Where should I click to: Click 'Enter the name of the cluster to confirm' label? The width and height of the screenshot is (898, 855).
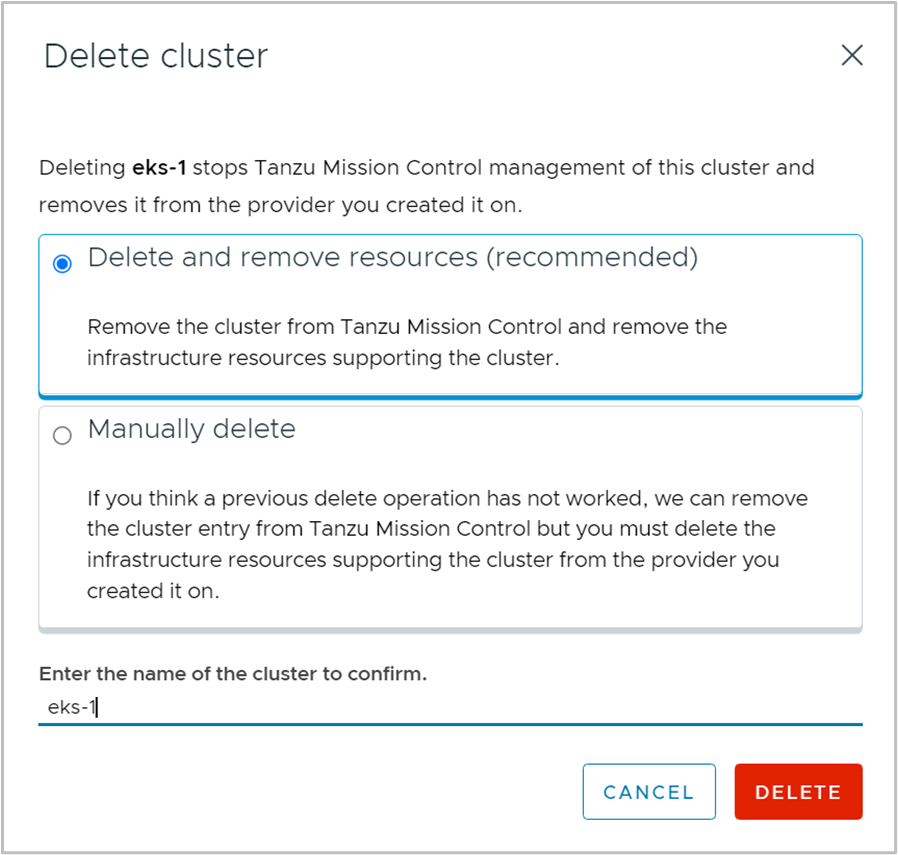click(x=233, y=674)
